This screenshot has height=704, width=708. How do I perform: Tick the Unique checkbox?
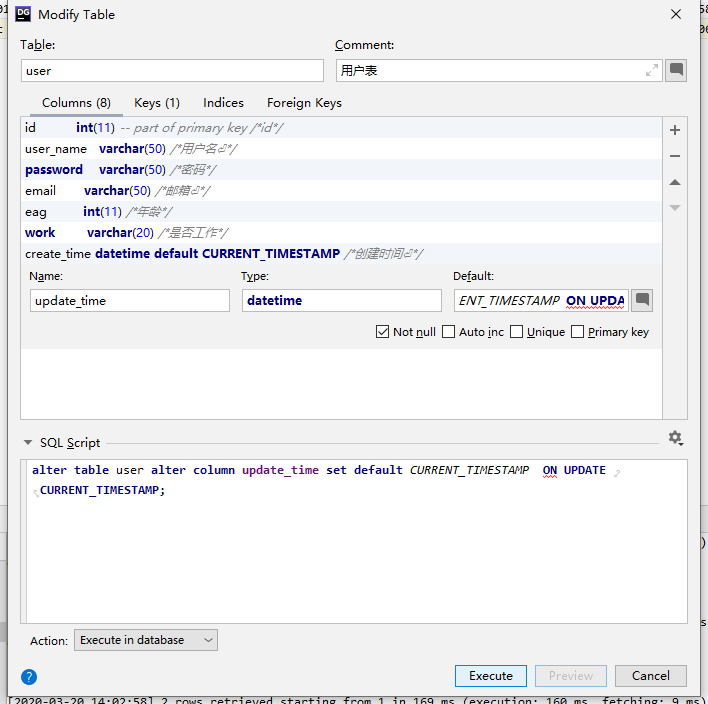tap(516, 332)
